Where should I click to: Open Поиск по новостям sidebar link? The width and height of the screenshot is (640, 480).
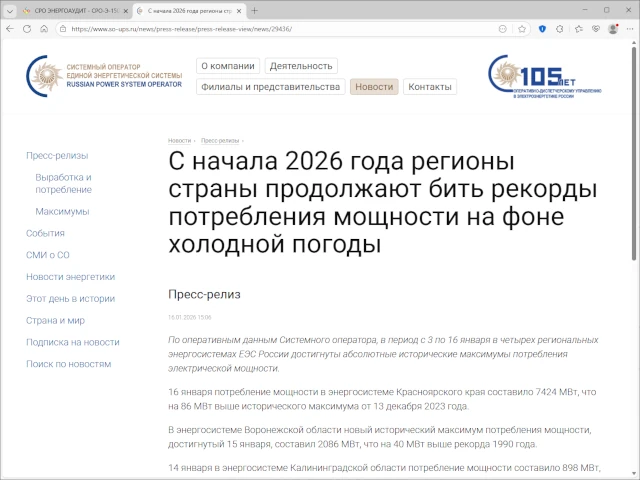tap(69, 364)
